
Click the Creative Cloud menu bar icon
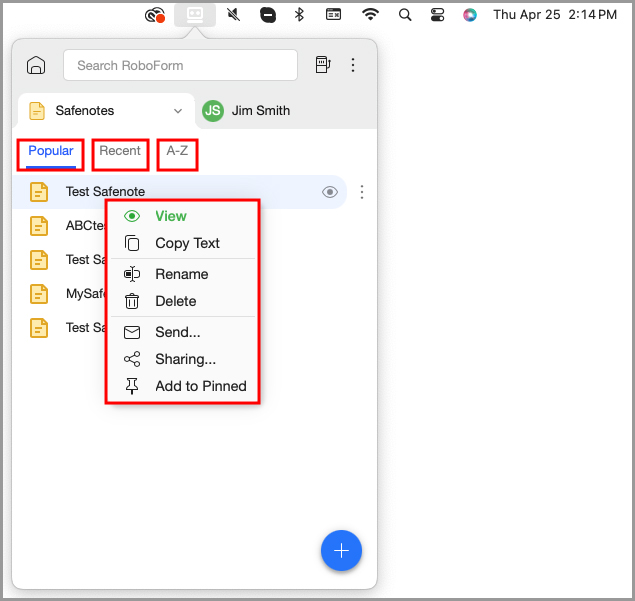(155, 15)
